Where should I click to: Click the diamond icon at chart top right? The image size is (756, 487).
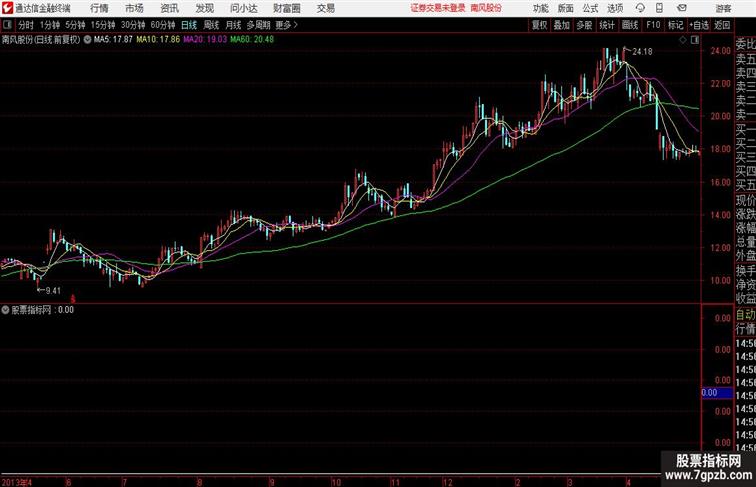click(683, 40)
